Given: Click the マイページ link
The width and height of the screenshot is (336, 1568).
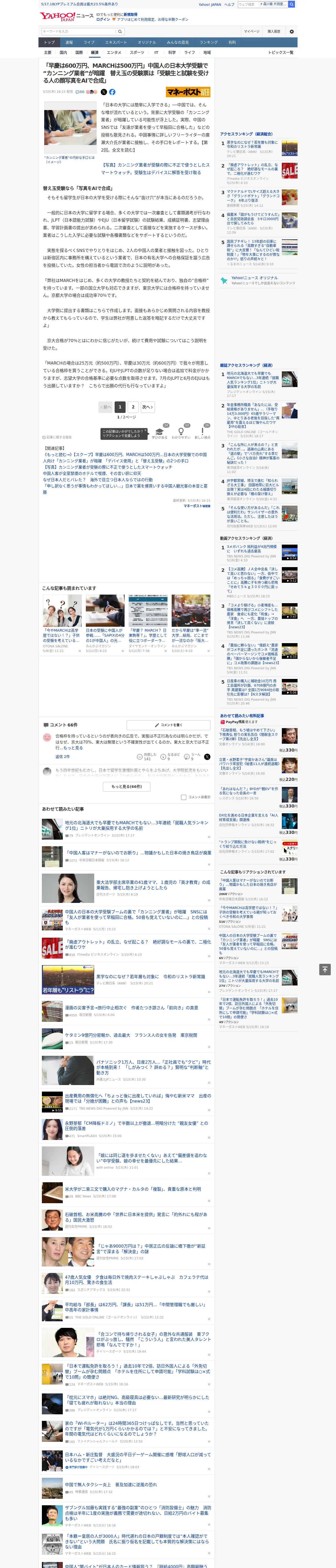Looking at the screenshot, I should click(251, 32).
